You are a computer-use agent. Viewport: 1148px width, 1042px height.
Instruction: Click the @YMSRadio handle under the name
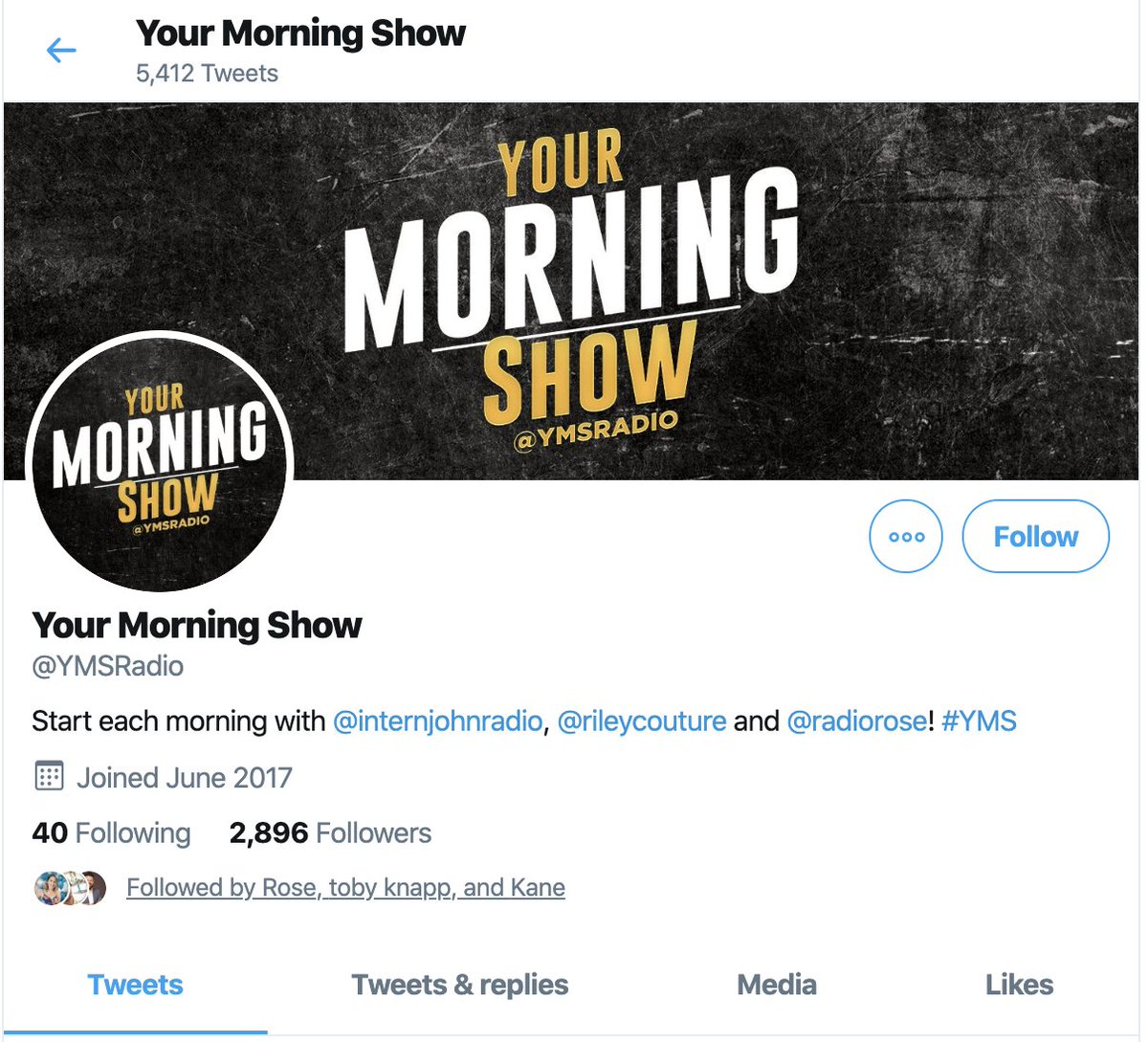pyautogui.click(x=108, y=666)
